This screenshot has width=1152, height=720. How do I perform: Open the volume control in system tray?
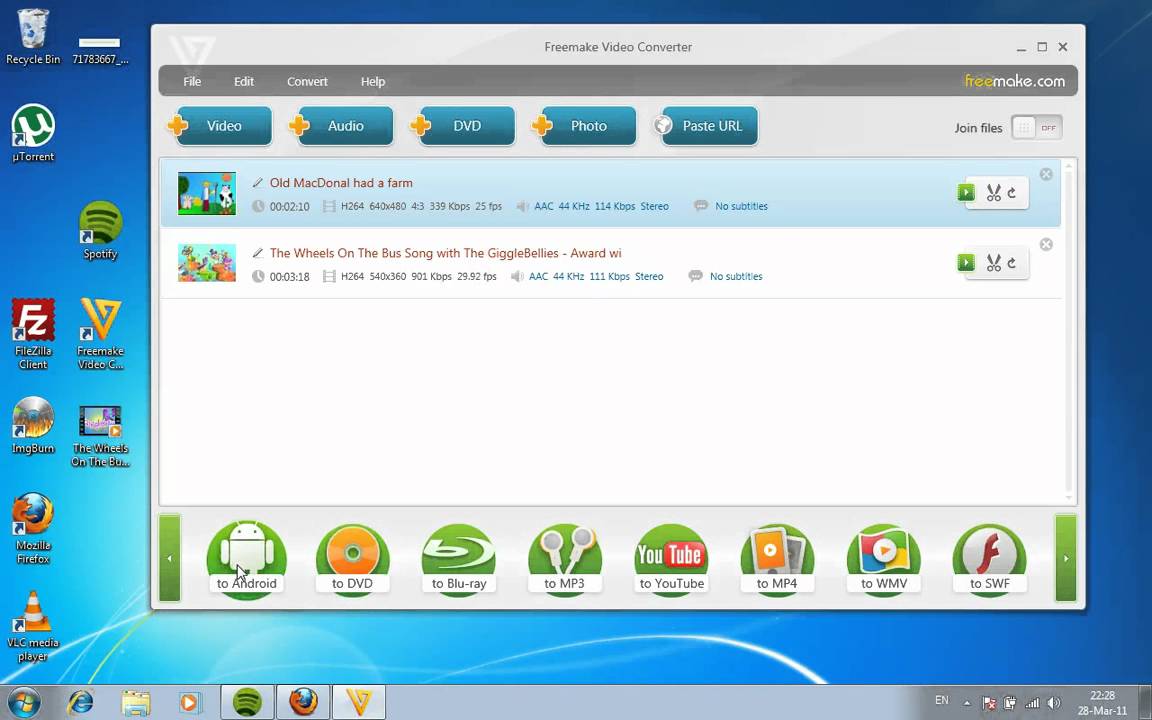coord(1054,702)
